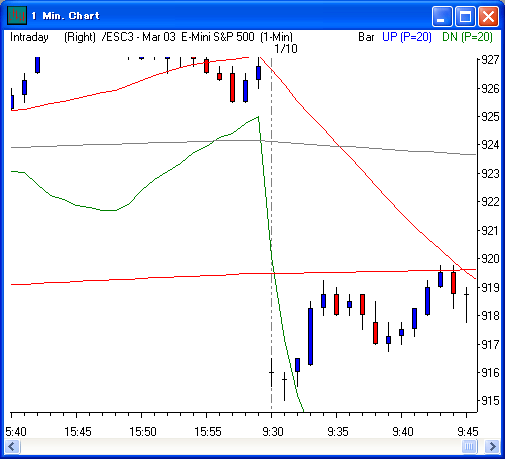Click the 1 Min. Chart title bar text
The width and height of the screenshot is (505, 459).
66,16
